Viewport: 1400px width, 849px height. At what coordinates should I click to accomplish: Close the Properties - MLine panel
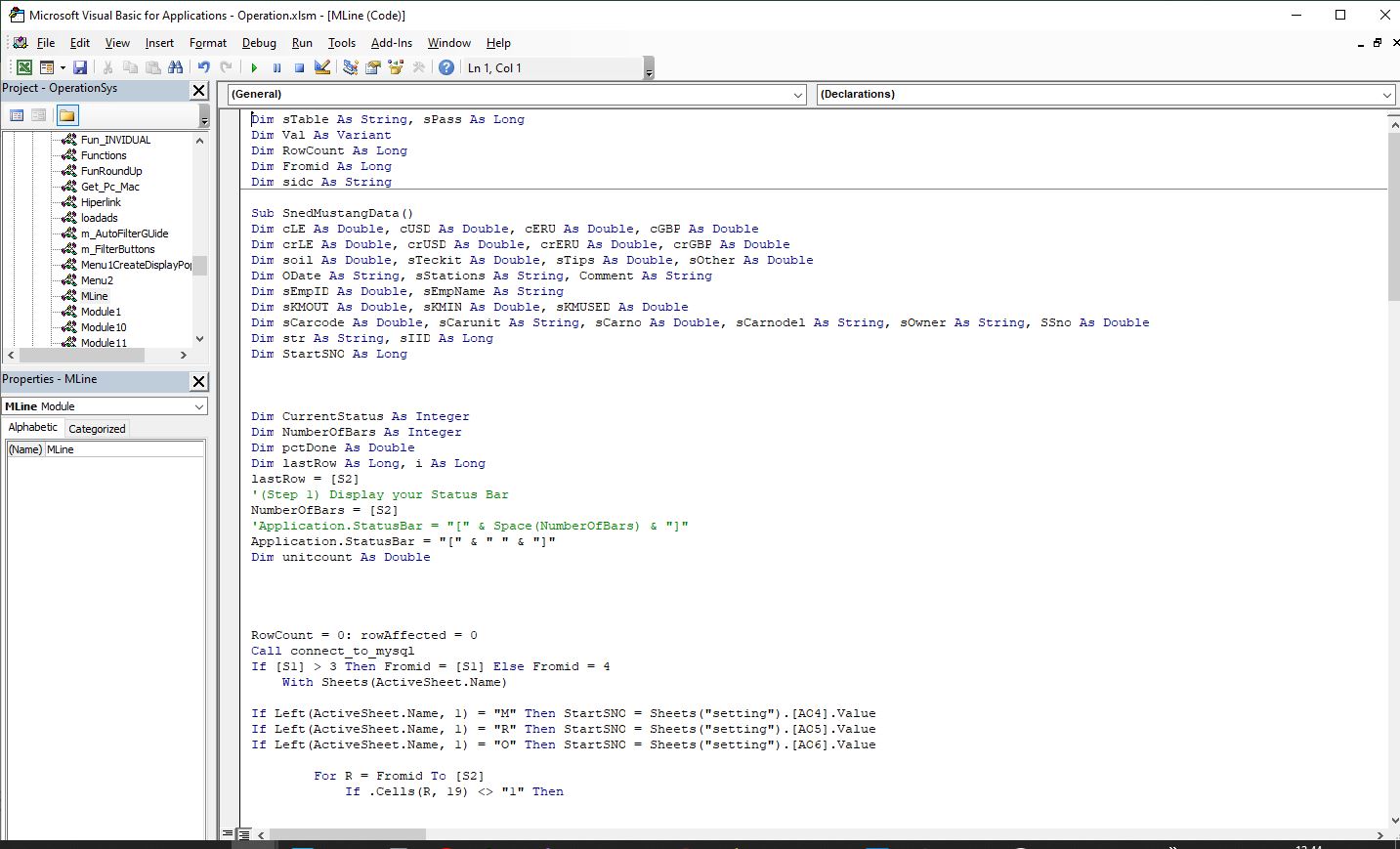point(198,381)
